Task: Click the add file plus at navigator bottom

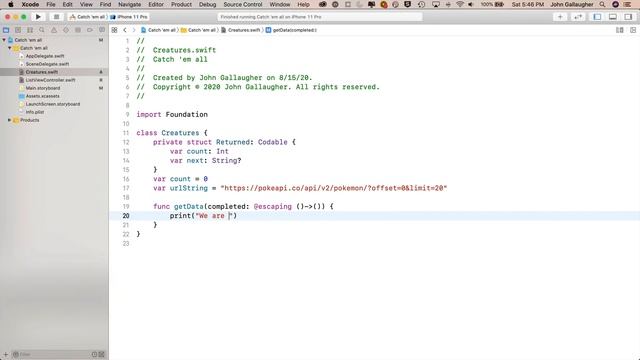Action: 6,354
